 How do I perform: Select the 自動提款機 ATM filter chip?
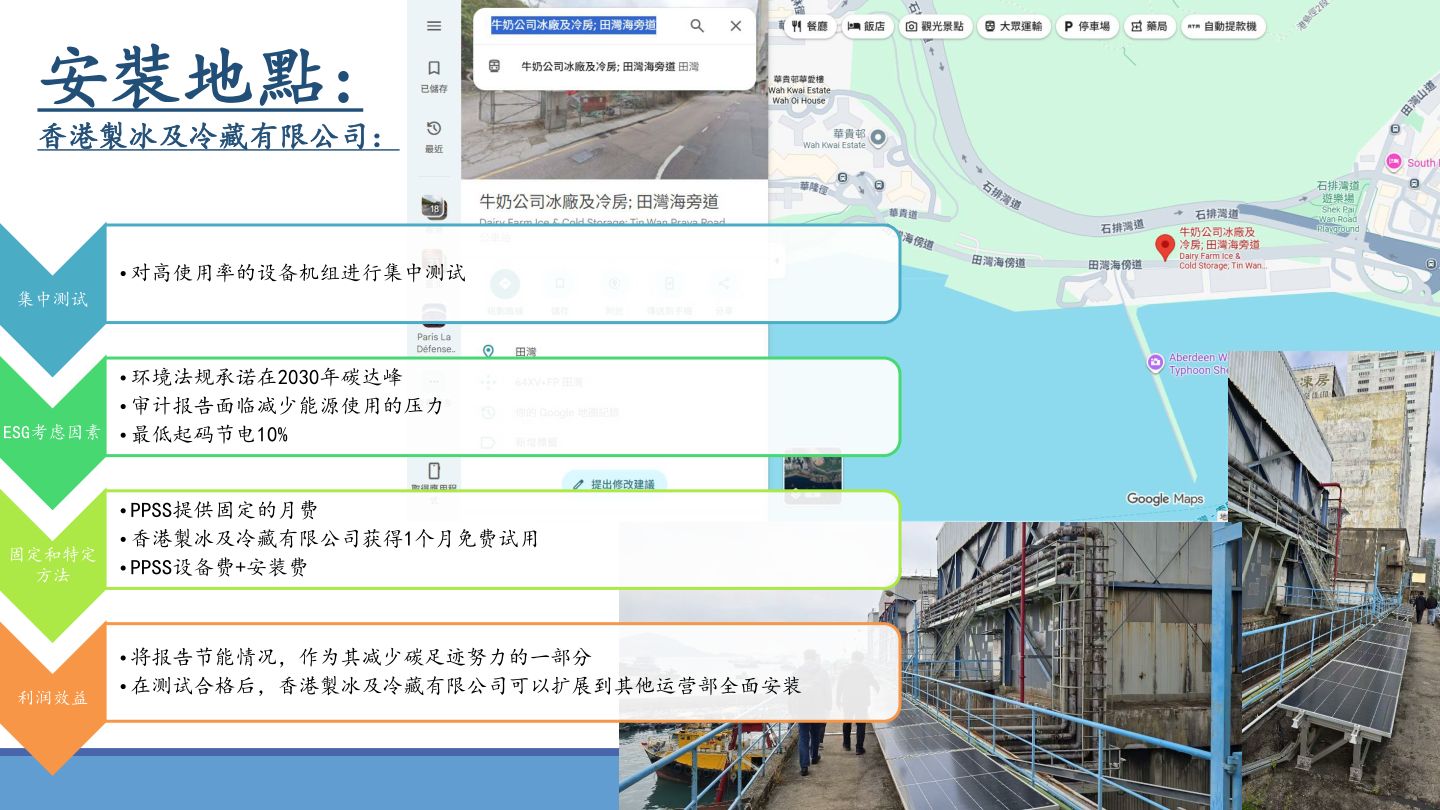pos(1223,26)
